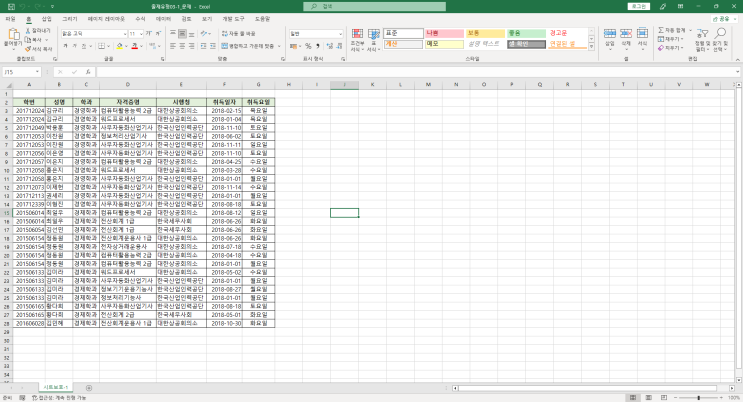The height and width of the screenshot is (402, 743).
Task: Open the 삽입 (Insert) ribbon tab
Action: point(46,19)
